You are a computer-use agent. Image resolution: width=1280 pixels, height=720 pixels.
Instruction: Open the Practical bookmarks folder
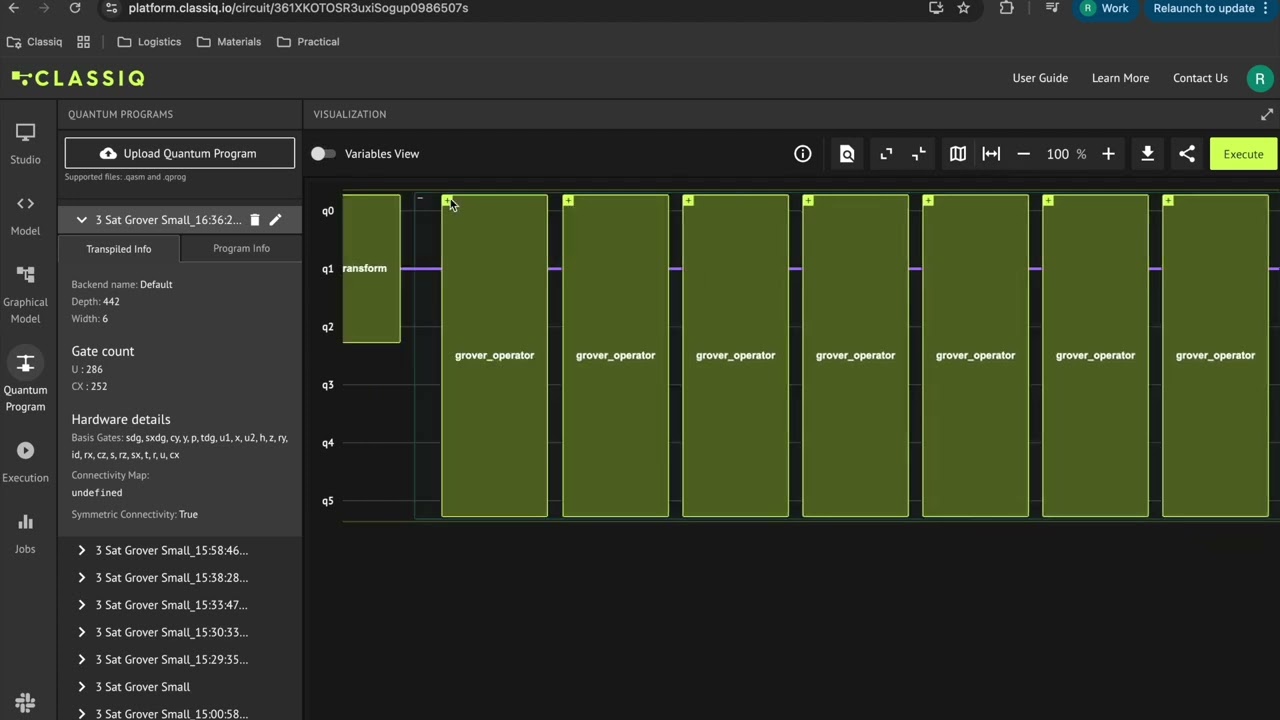[x=308, y=42]
